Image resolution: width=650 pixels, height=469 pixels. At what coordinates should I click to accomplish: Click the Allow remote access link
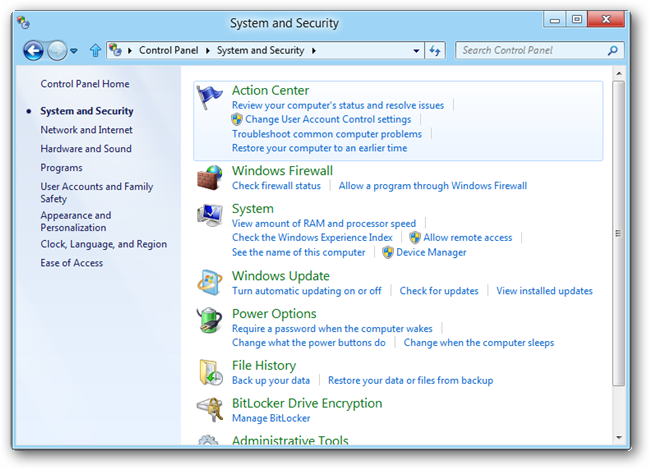point(468,238)
